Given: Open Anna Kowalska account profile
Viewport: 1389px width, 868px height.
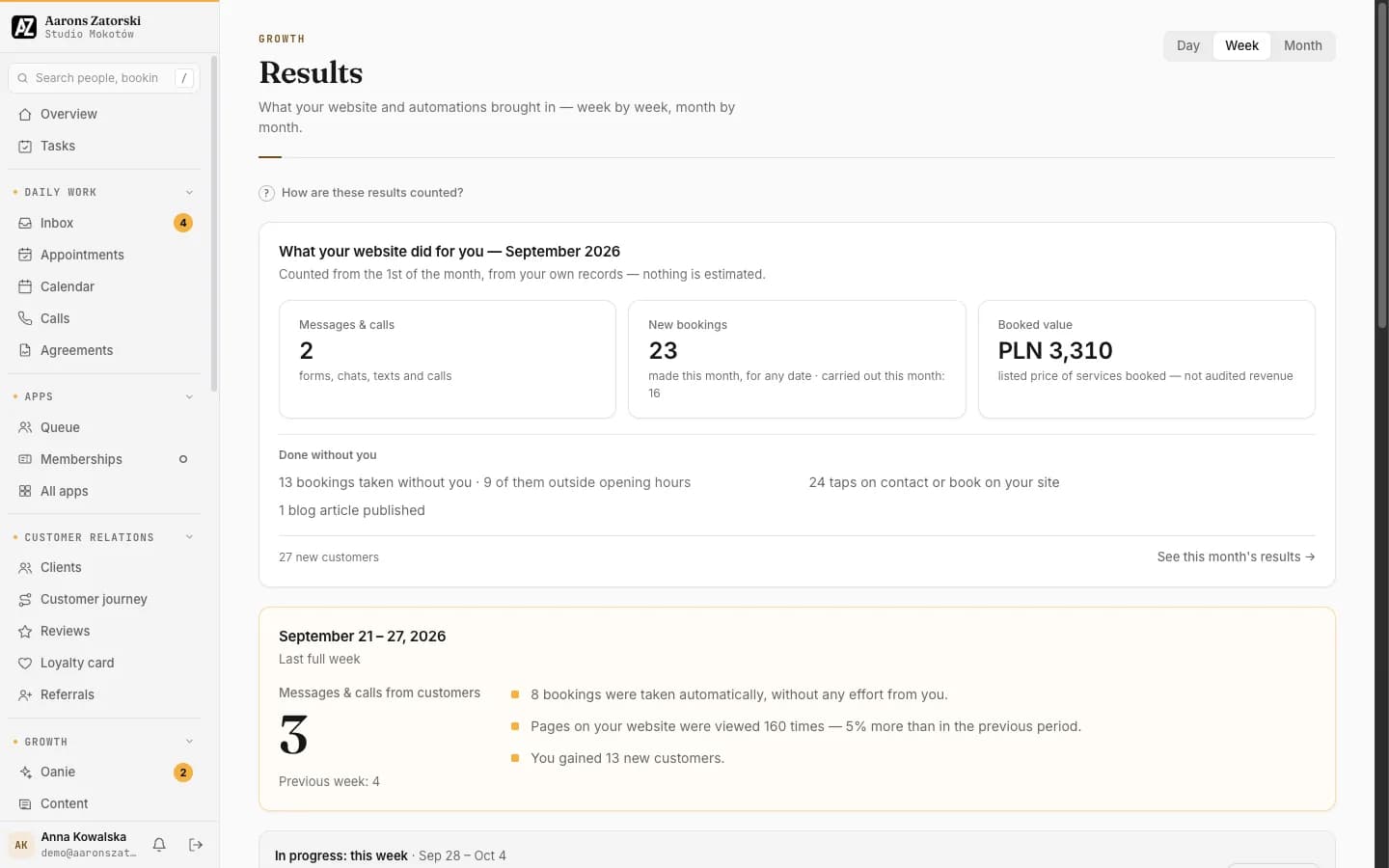Looking at the screenshot, I should point(75,845).
